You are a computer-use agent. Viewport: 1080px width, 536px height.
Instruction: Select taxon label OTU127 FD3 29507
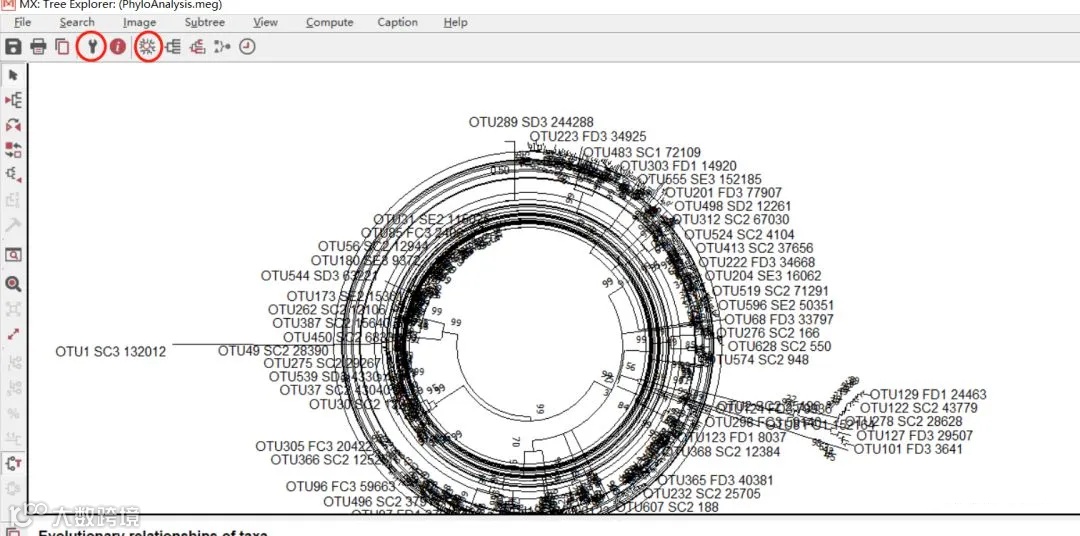click(x=915, y=435)
